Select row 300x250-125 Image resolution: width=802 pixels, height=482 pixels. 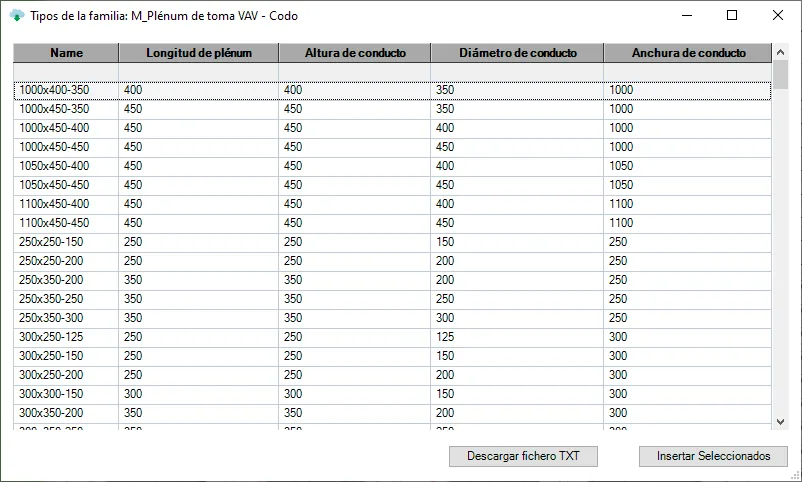(x=392, y=337)
